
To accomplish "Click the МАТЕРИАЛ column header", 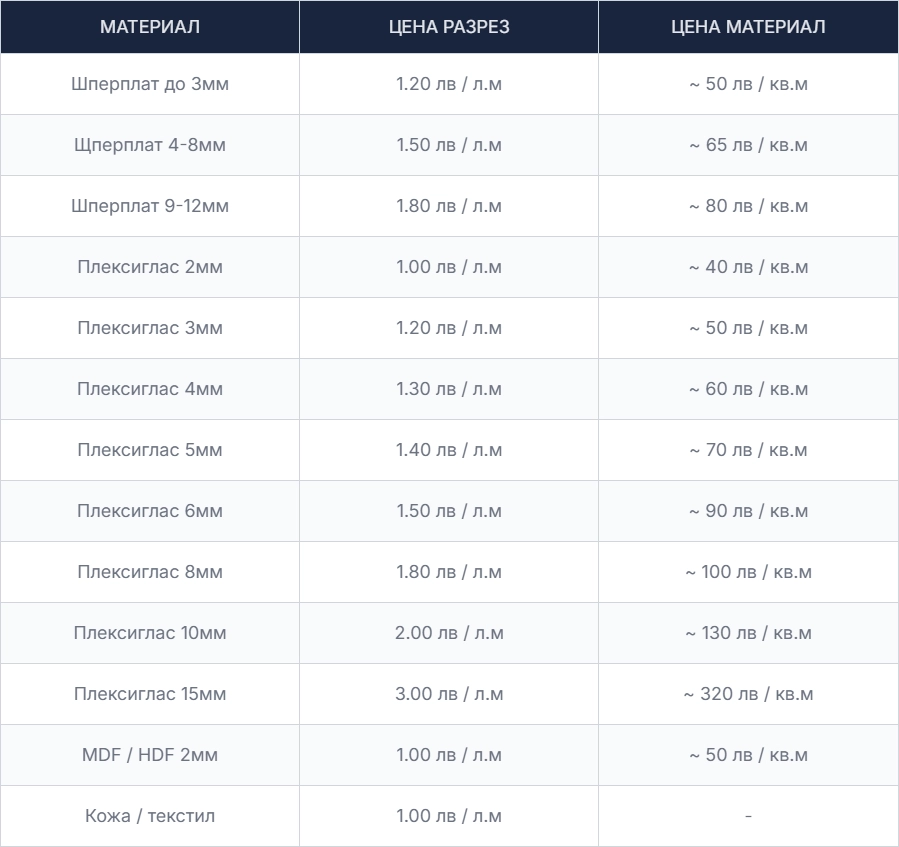I will click(150, 27).
